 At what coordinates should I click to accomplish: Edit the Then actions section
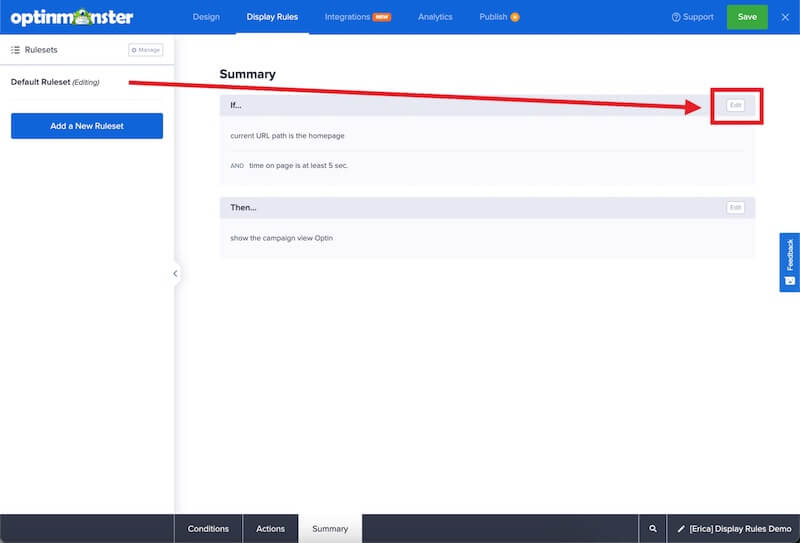coord(736,207)
